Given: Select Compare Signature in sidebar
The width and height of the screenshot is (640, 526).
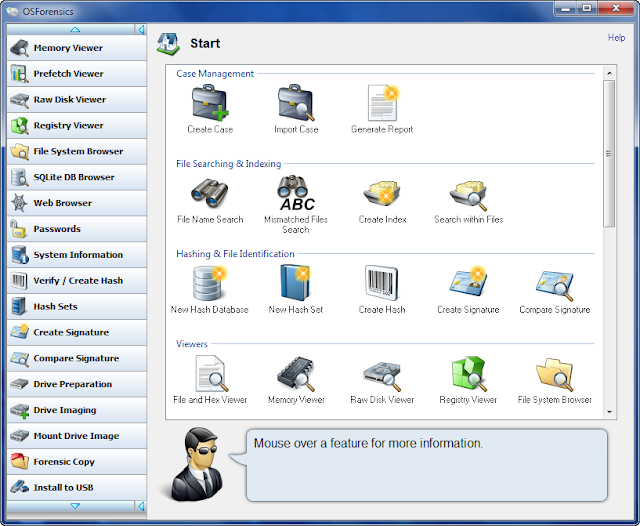Looking at the screenshot, I should pyautogui.click(x=77, y=358).
